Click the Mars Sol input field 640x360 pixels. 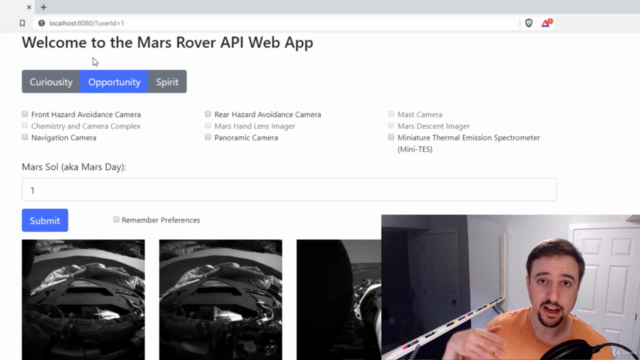(289, 190)
